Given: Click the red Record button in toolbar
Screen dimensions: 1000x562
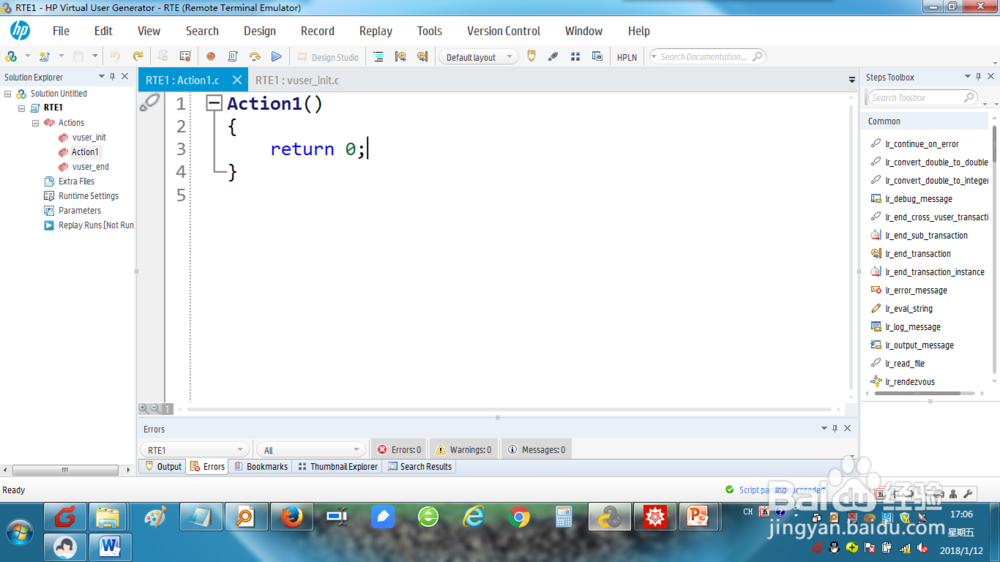Looking at the screenshot, I should coord(210,56).
